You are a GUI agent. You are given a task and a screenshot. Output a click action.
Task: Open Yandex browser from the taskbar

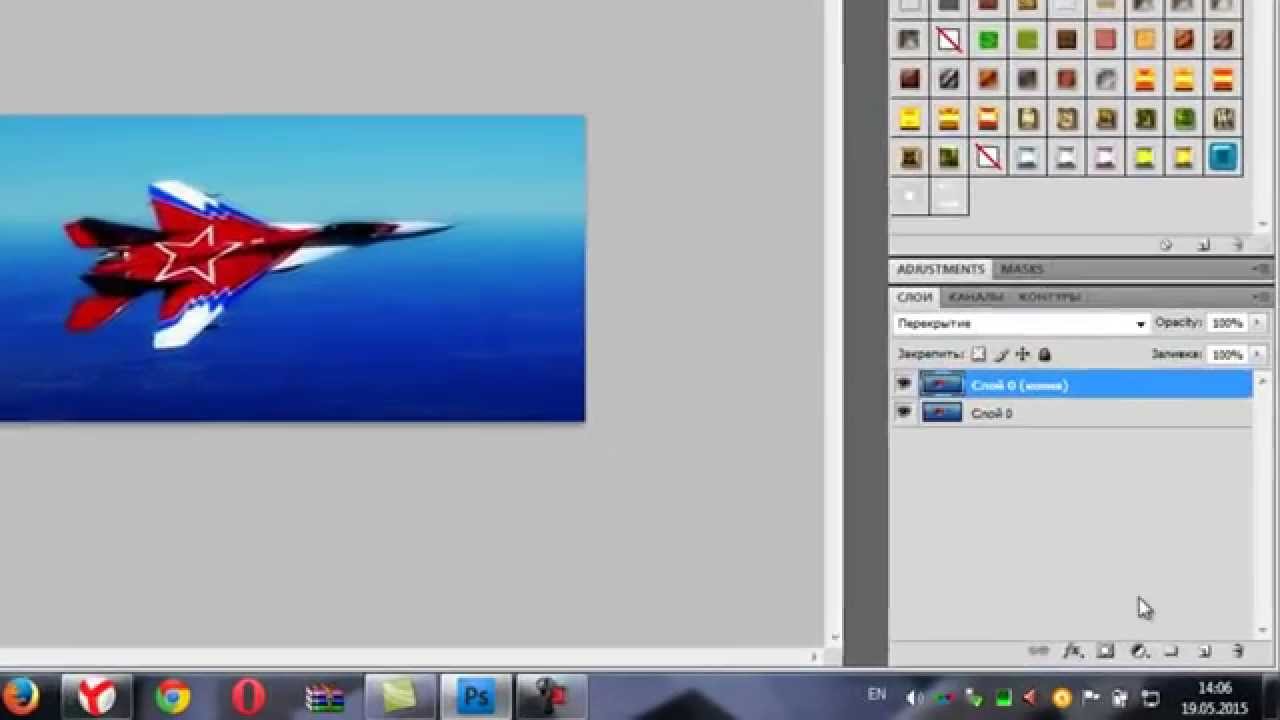97,696
